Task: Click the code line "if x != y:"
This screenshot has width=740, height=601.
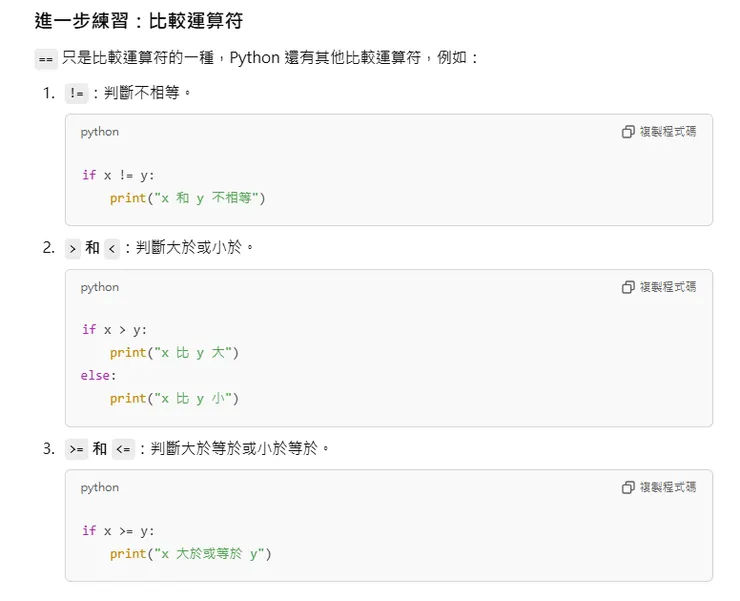Action: (x=118, y=175)
